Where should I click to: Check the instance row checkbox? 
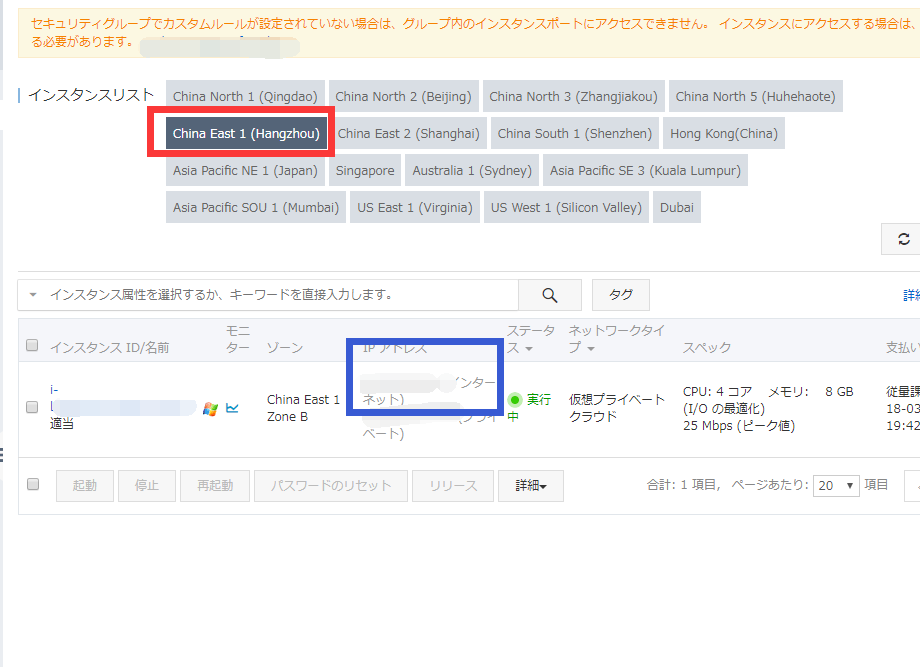[x=32, y=407]
